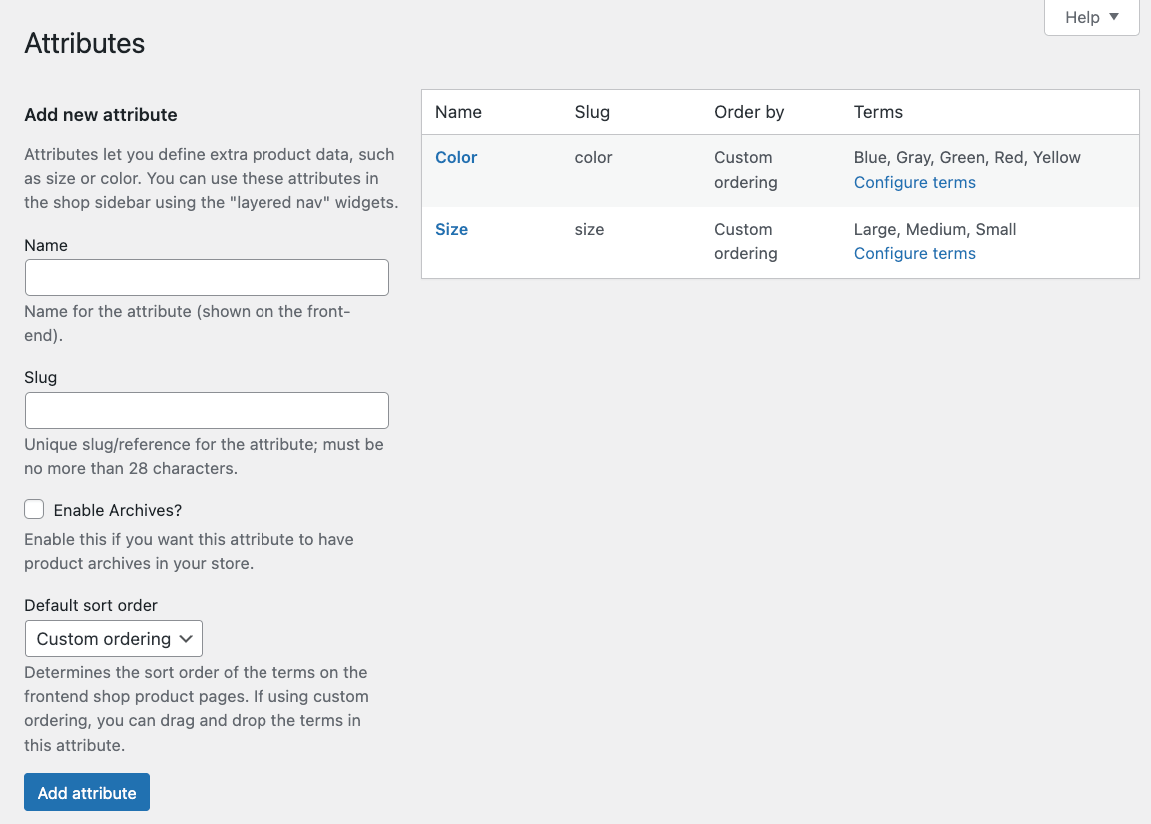Configure terms for the Size attribute
The width and height of the screenshot is (1151, 824).
click(x=914, y=254)
